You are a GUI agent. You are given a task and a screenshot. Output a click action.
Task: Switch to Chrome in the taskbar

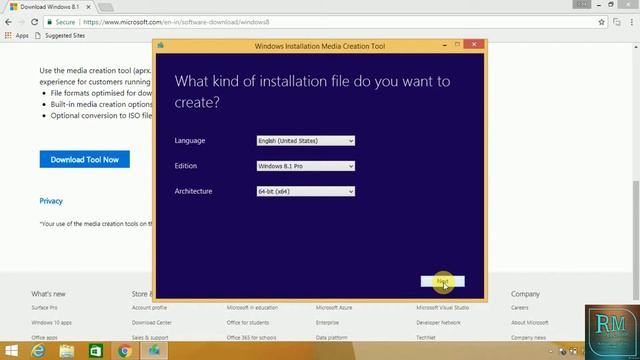(x=124, y=351)
